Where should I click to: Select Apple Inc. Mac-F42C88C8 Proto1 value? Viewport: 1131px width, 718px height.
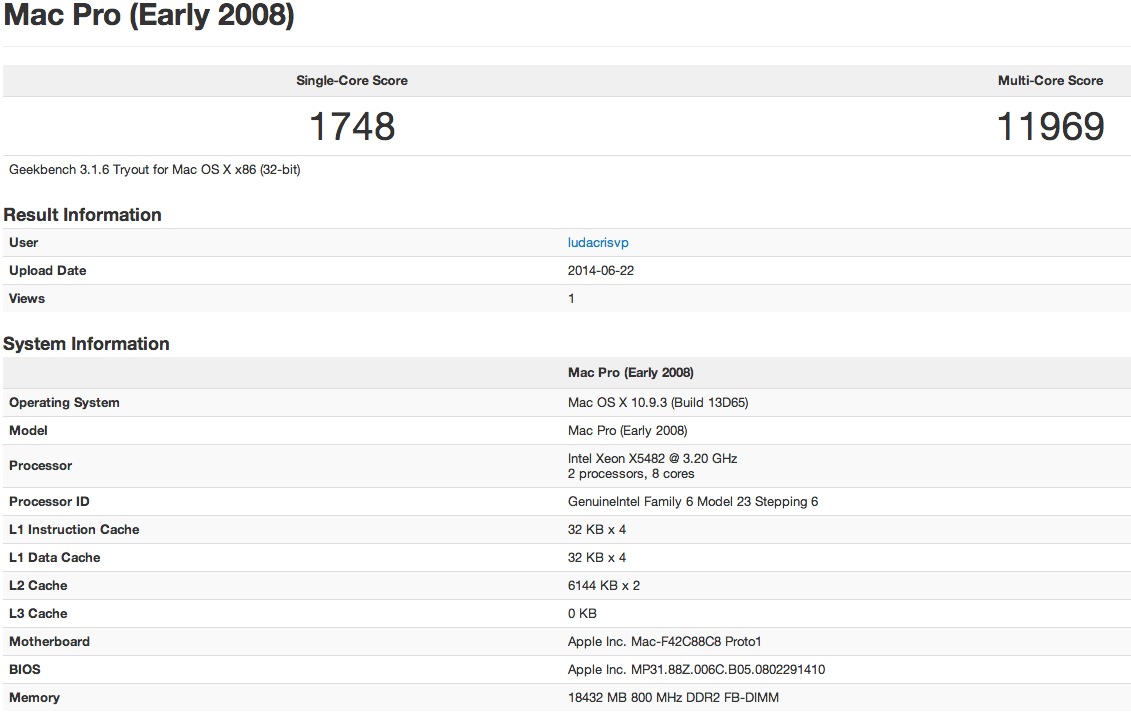click(x=664, y=642)
